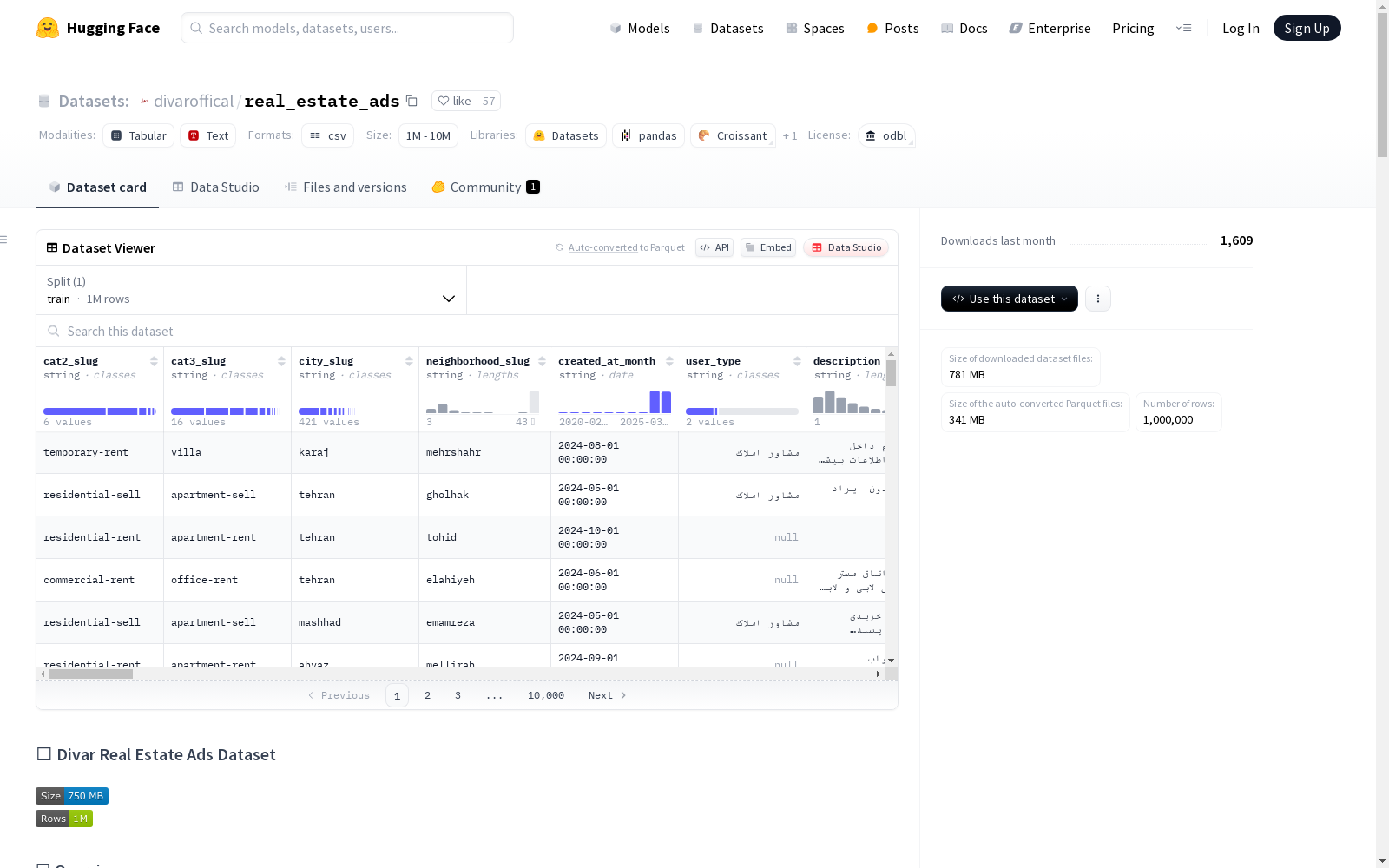Screen dimensions: 1389x868
Task: Open the Files and versions tab
Action: 346,187
